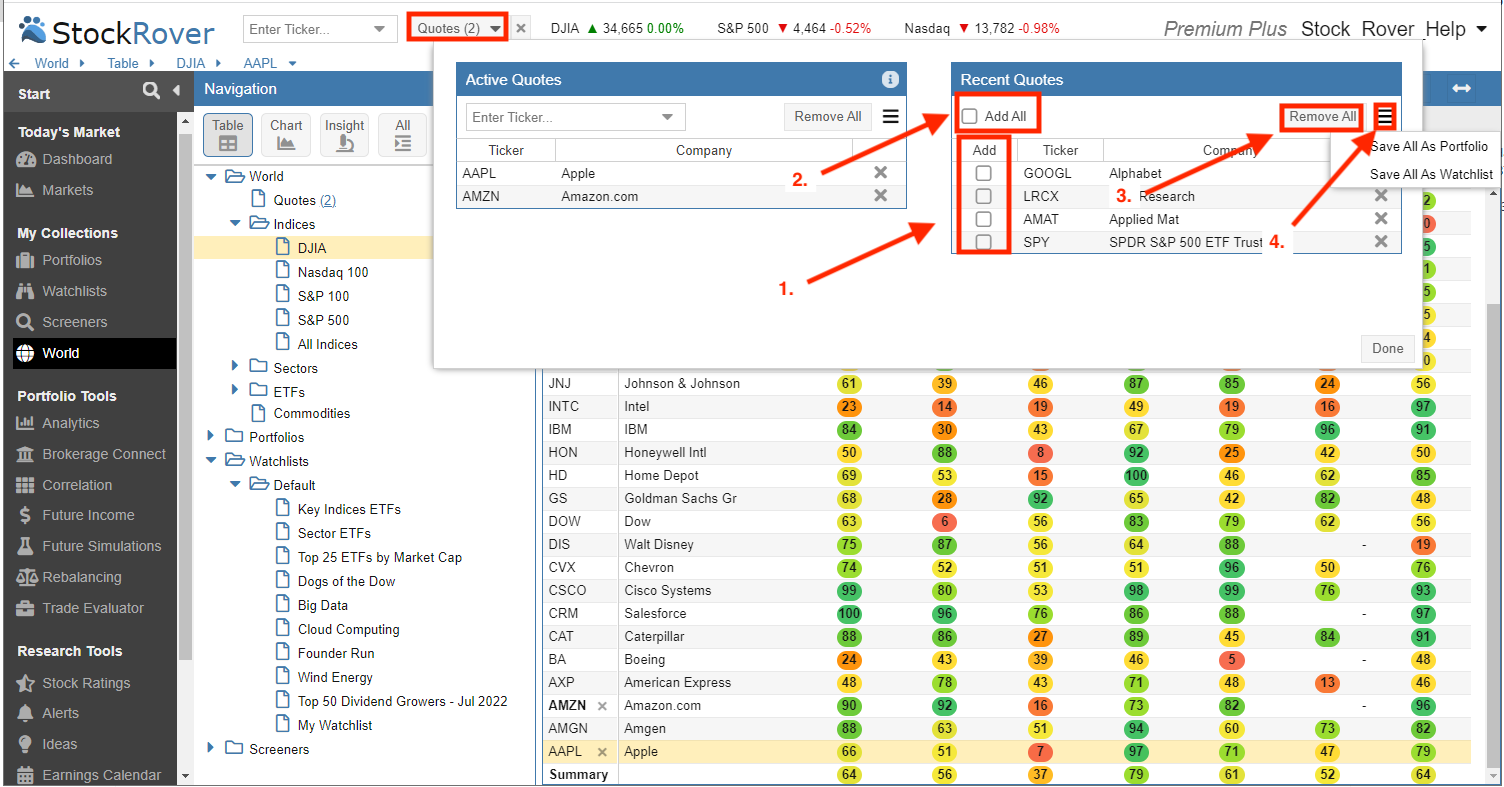The width and height of the screenshot is (1504, 787).
Task: Choose Save All As Watchlist
Action: [1431, 174]
